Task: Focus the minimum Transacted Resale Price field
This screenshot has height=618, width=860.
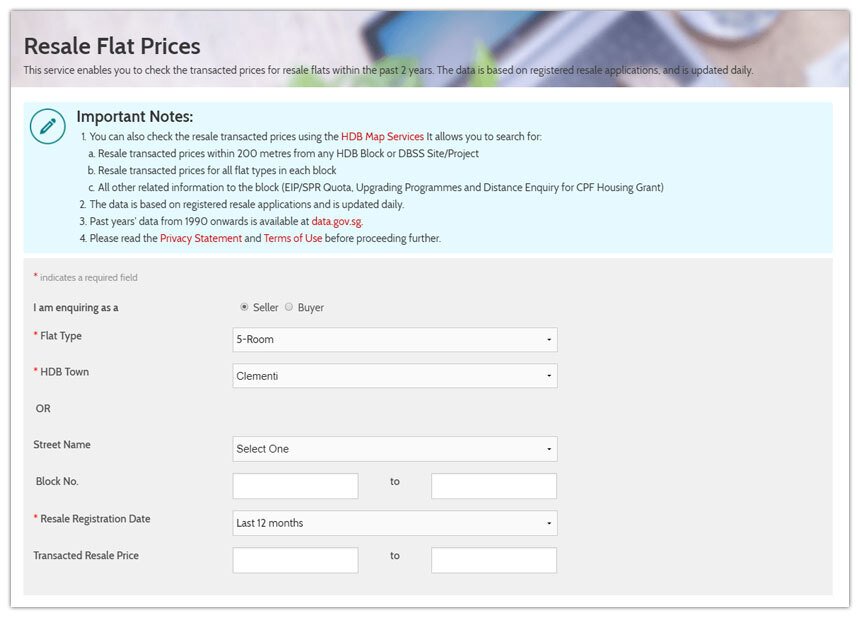Action: click(x=295, y=560)
